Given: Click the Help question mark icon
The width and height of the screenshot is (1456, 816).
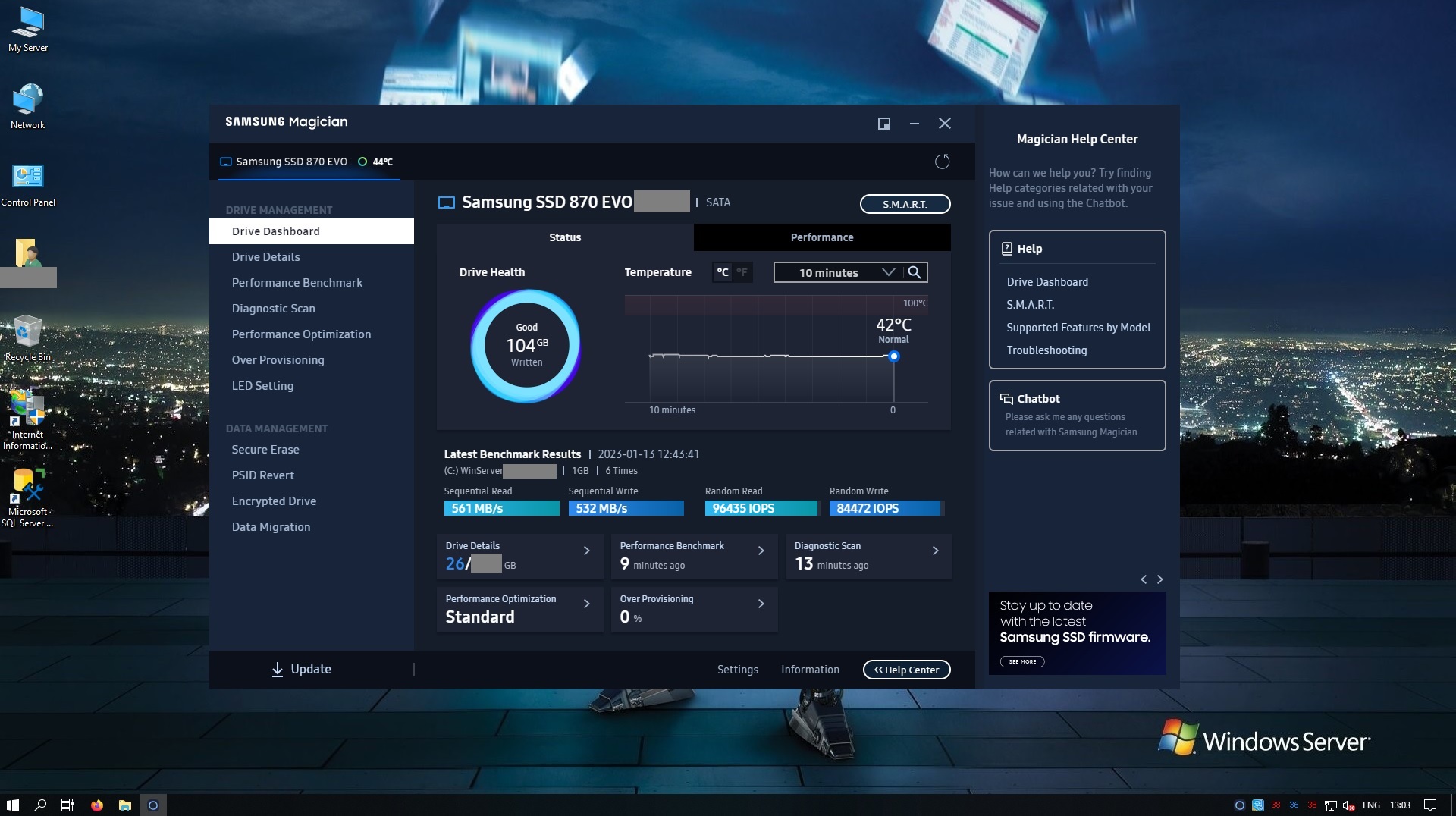Looking at the screenshot, I should point(1007,248).
